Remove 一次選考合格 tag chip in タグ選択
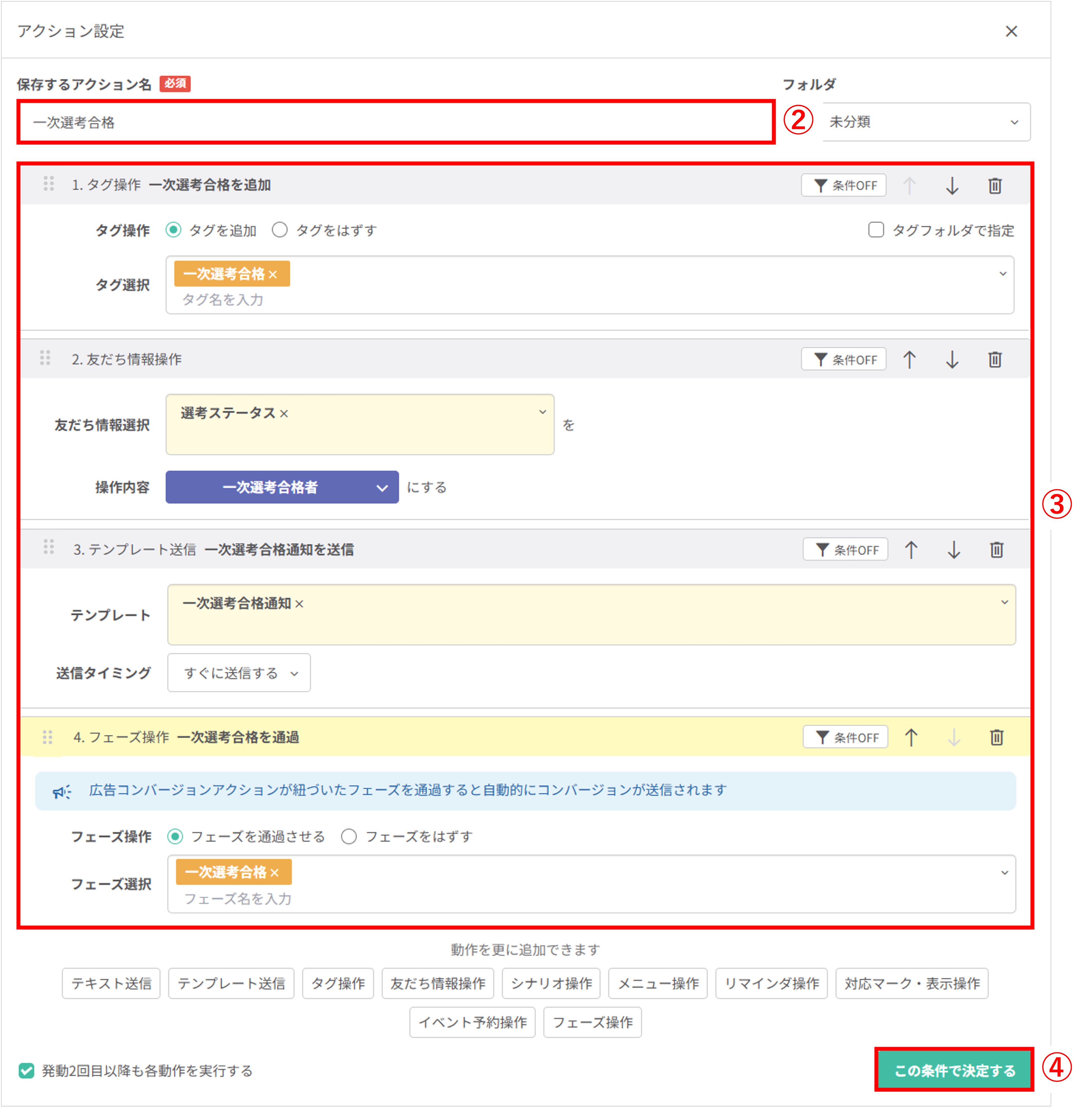This screenshot has height=1107, width=1092. [273, 274]
